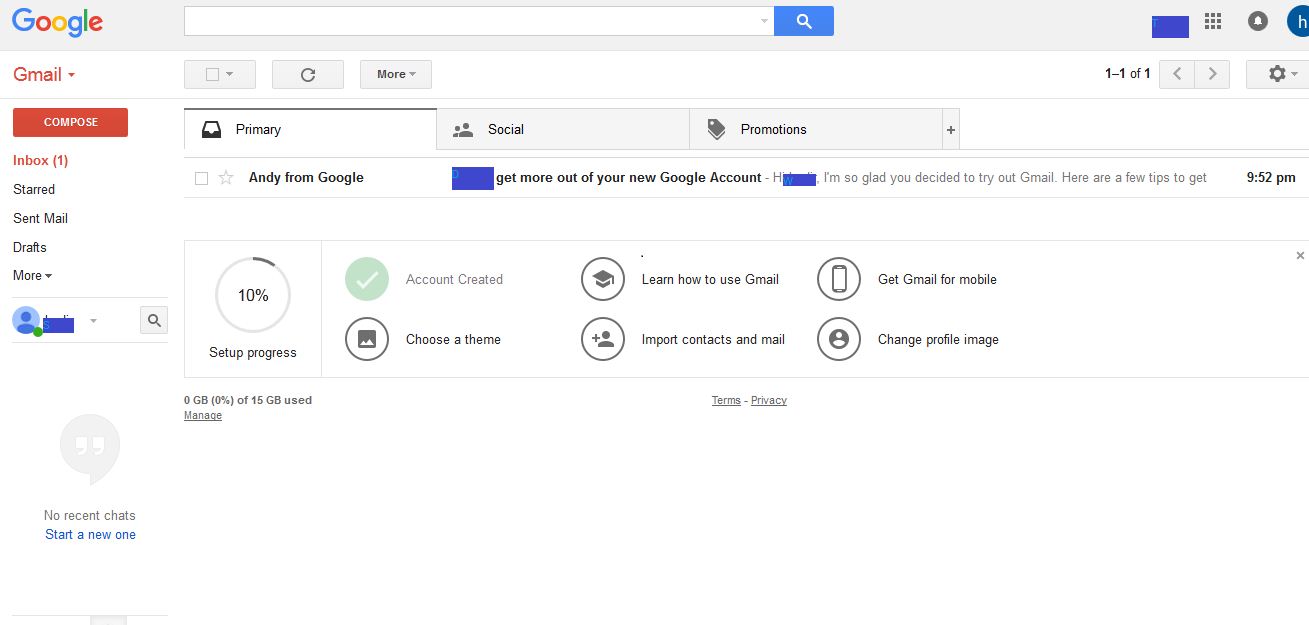
Task: Click the COMPOSE button
Action: 70,122
